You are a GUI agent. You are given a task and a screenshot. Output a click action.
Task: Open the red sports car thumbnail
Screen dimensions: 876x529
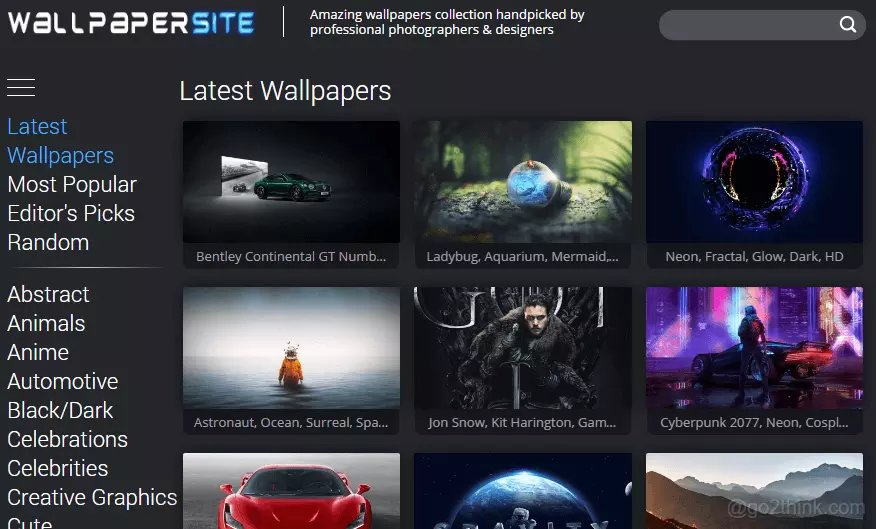pos(291,491)
